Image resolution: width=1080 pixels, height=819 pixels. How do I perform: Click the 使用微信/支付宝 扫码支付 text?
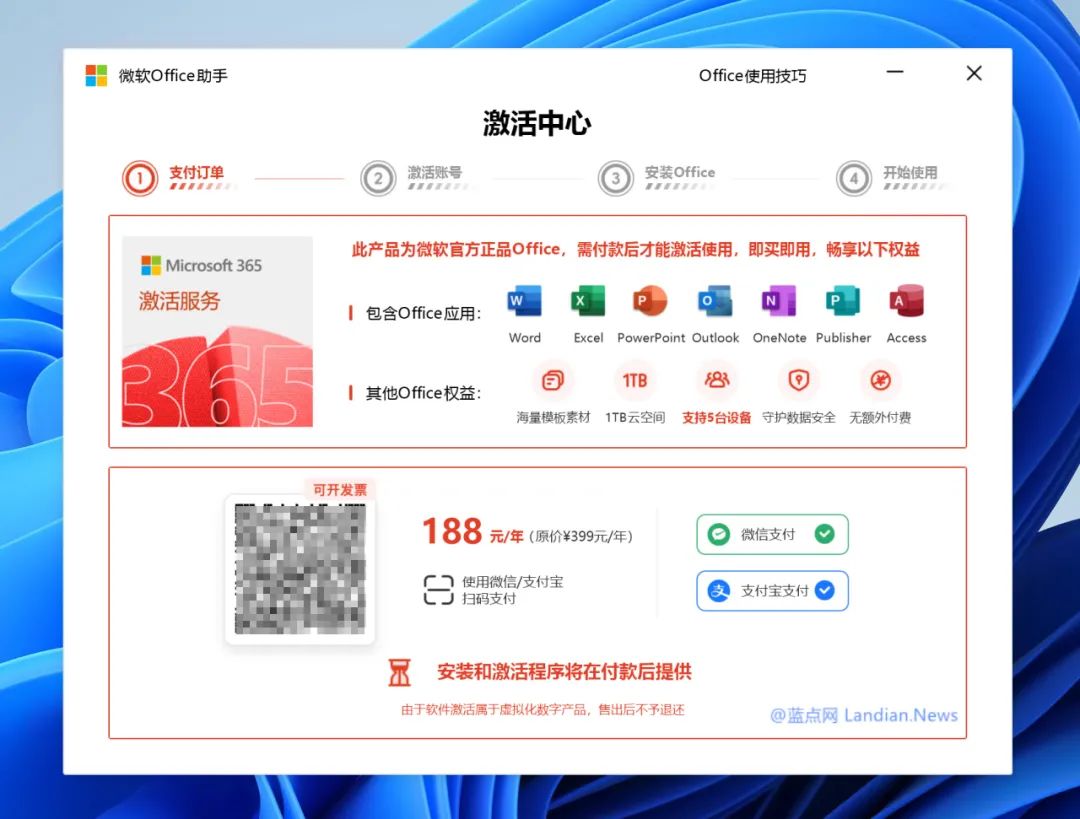512,590
